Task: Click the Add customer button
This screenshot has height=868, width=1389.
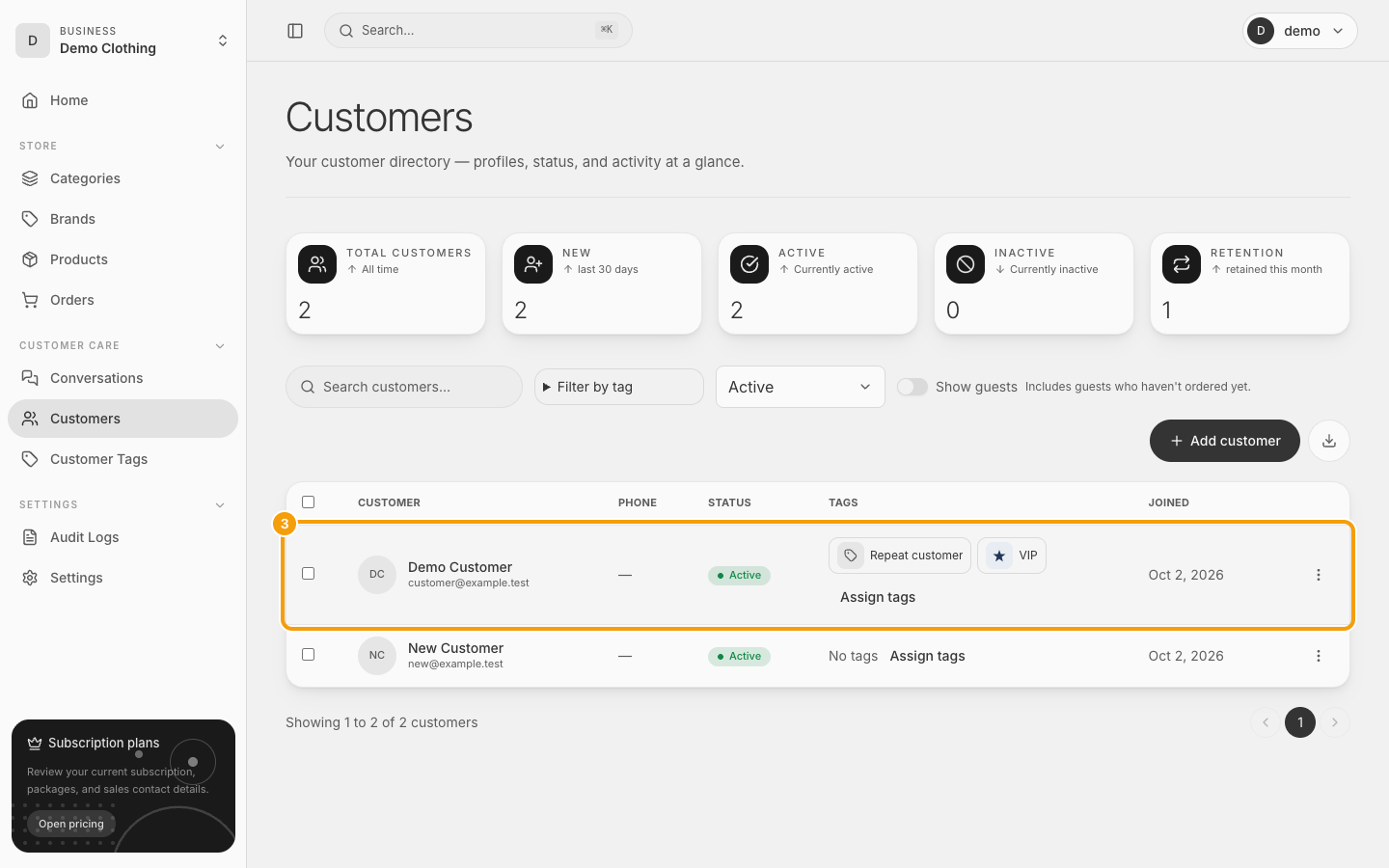Action: [1225, 441]
